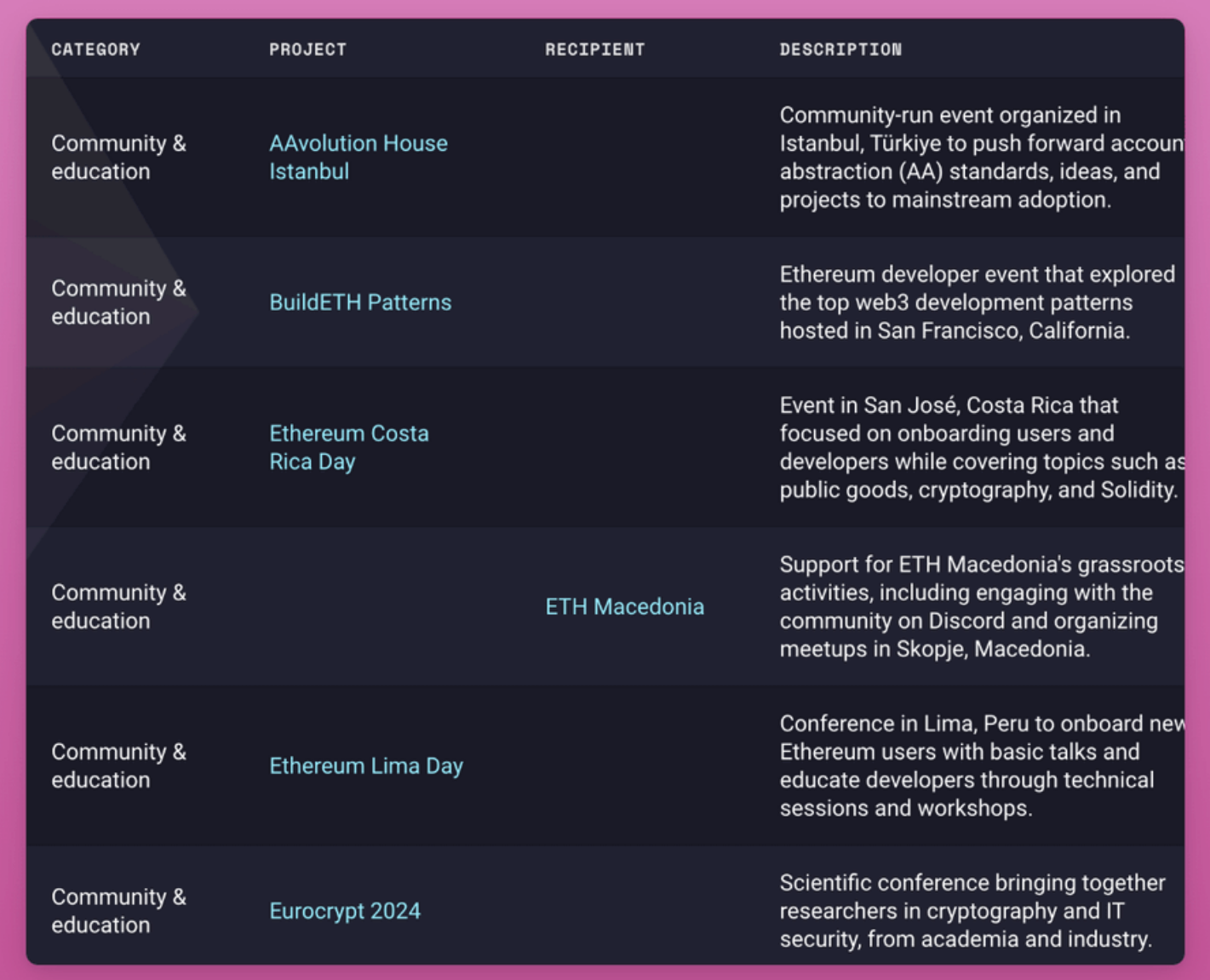1210x980 pixels.
Task: Open the Eurocrypt 2024 project link
Action: point(345,910)
